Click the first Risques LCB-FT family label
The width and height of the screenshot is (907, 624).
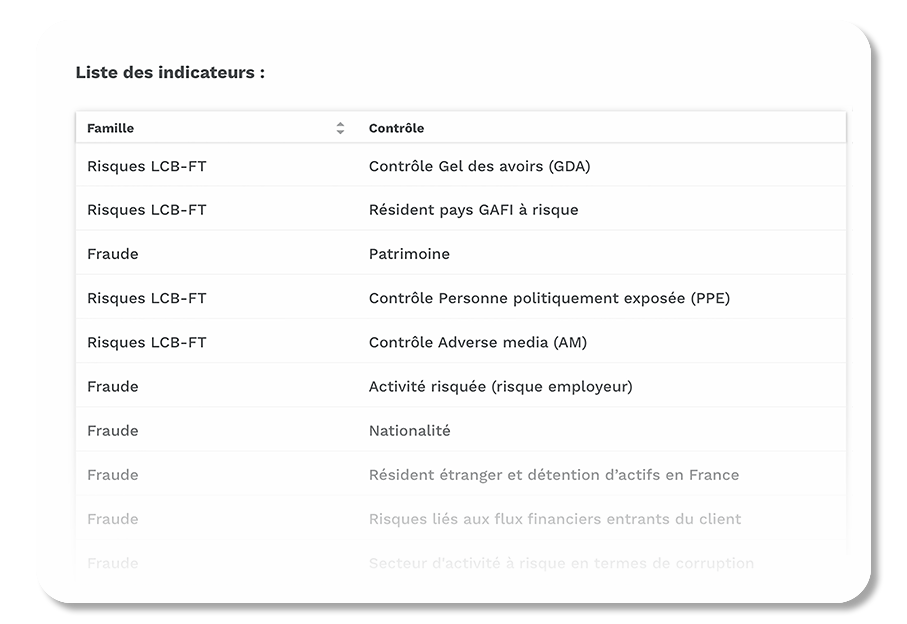tap(145, 165)
